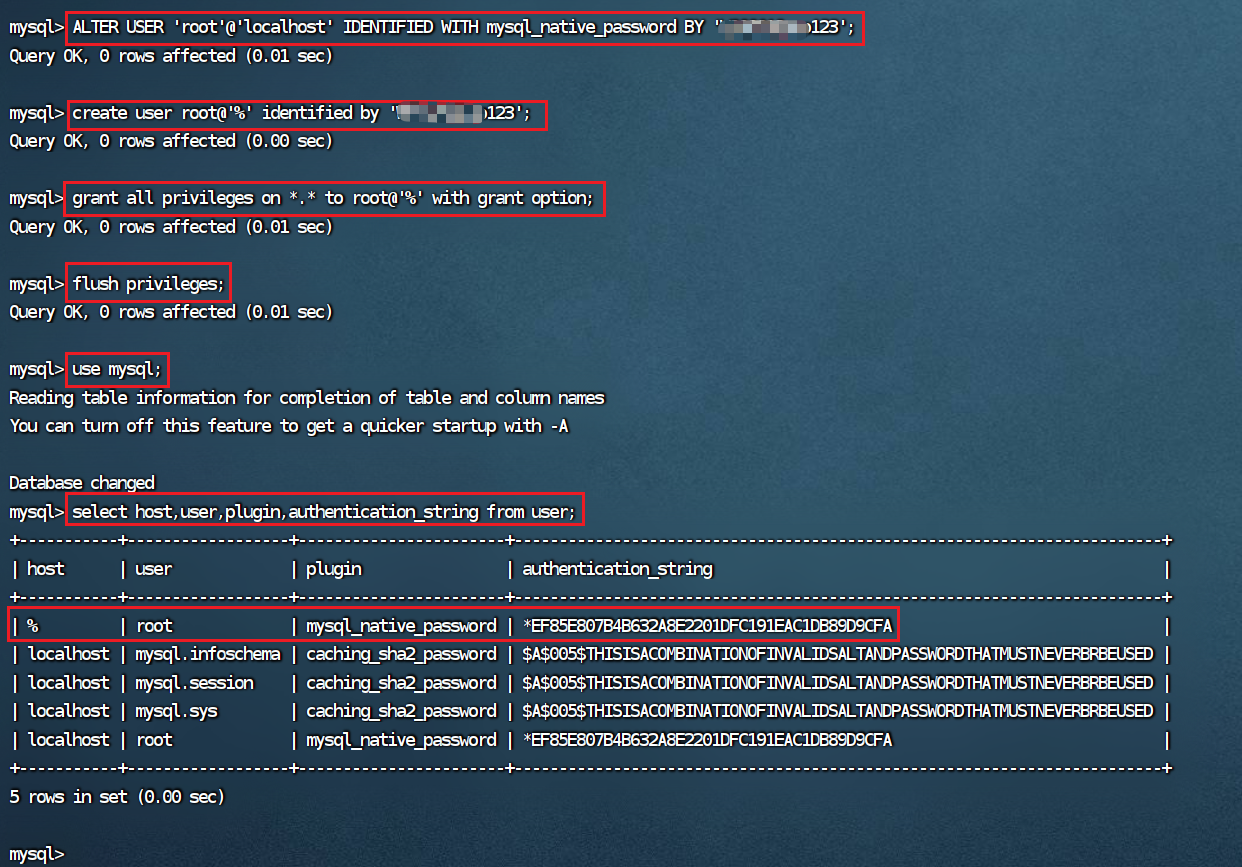The image size is (1242, 867).
Task: Select "Query OK, 0 rows affected (0.00 sec)" line
Action: point(171,141)
